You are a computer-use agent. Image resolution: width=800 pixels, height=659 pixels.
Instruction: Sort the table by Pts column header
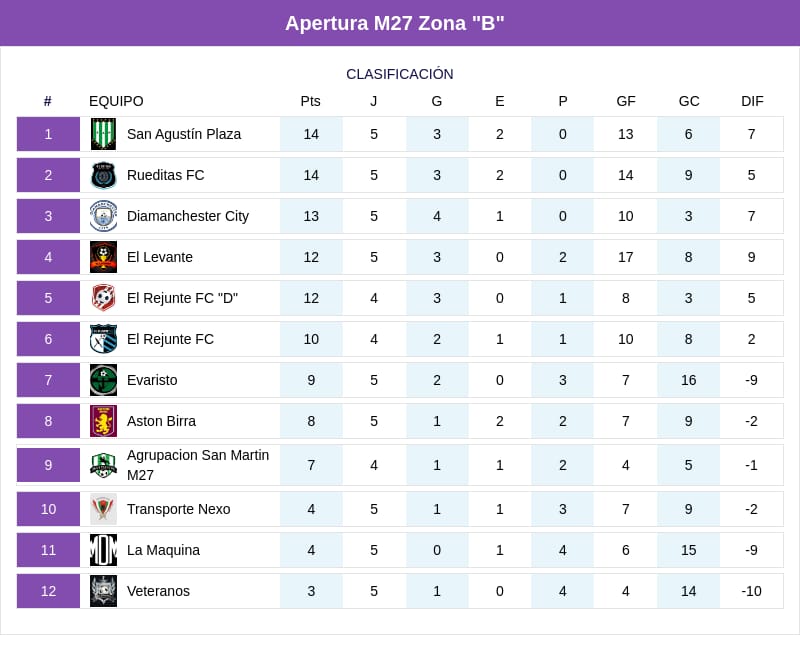click(311, 101)
